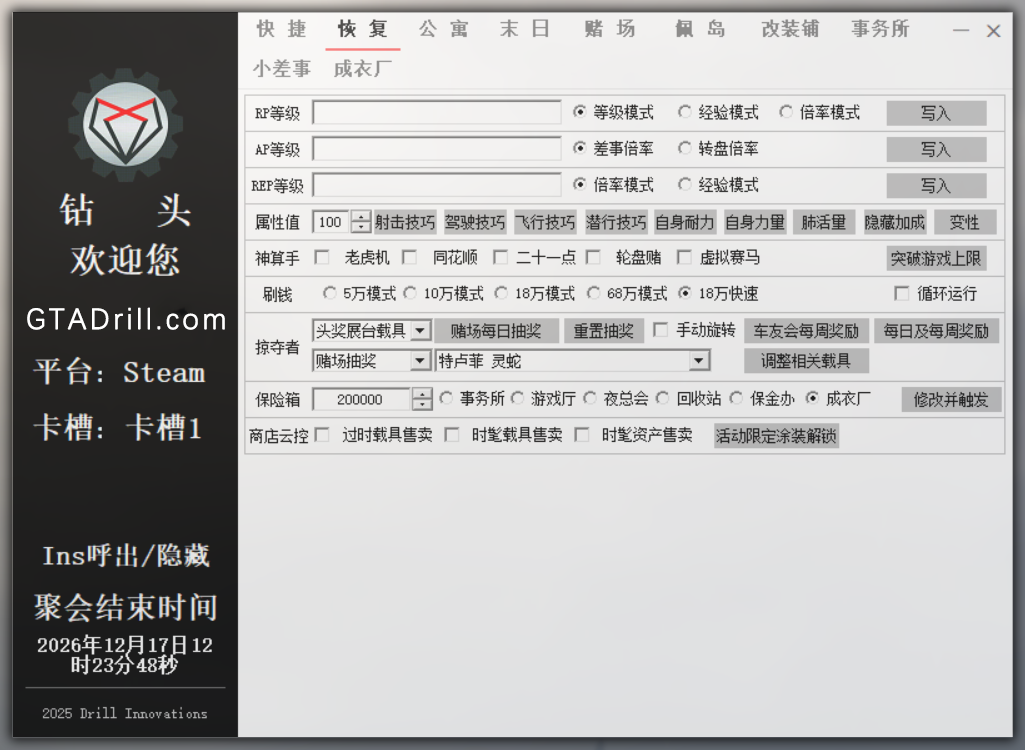Viewport: 1025px width, 750px height.
Task: Select the 恢复 tab
Action: 363,29
